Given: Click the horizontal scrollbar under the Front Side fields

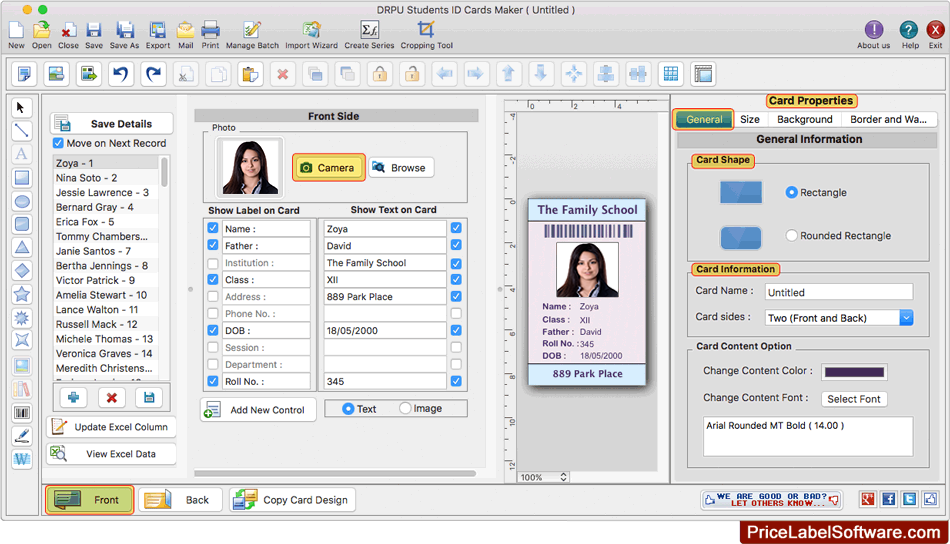Looking at the screenshot, I should (x=335, y=473).
